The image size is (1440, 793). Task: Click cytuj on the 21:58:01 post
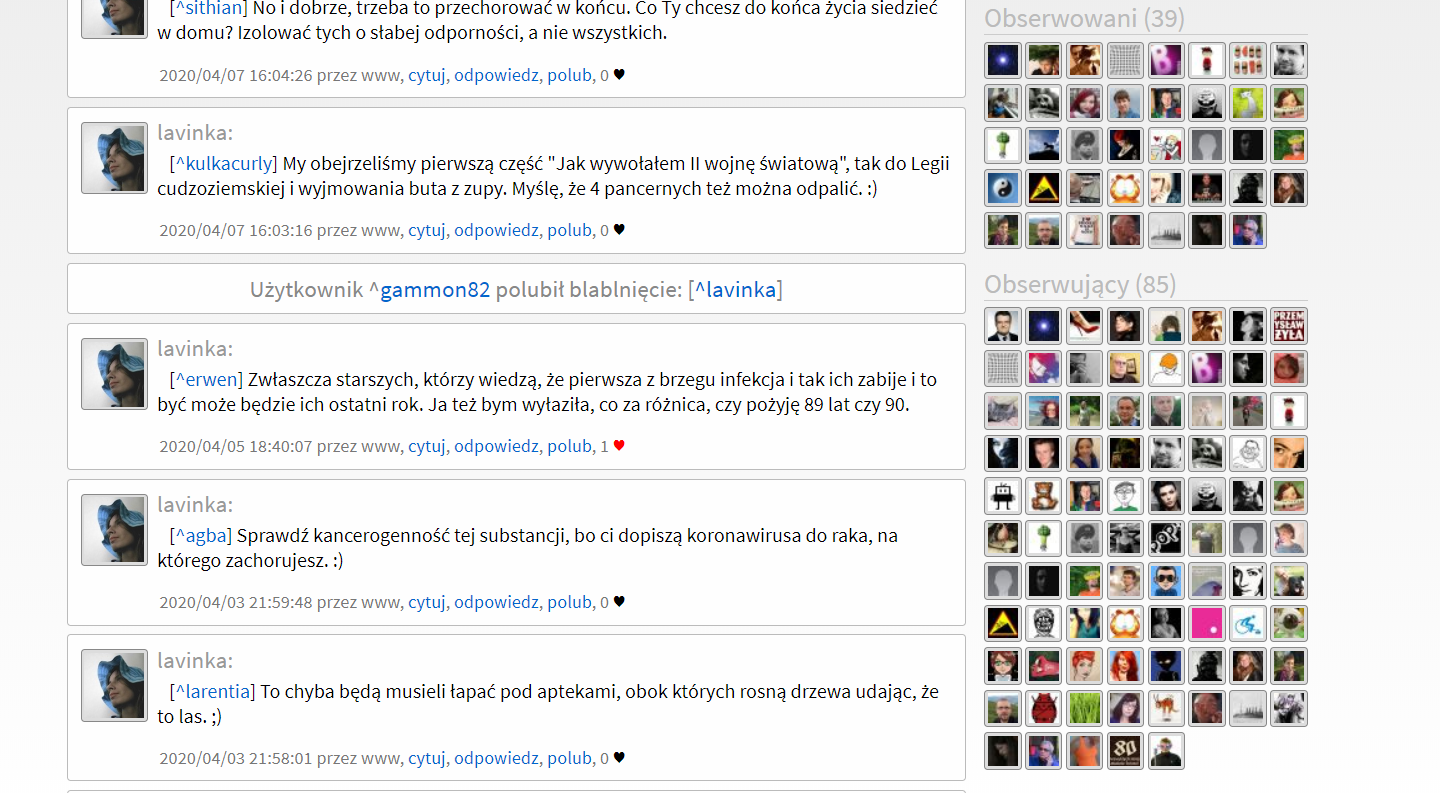[427, 759]
